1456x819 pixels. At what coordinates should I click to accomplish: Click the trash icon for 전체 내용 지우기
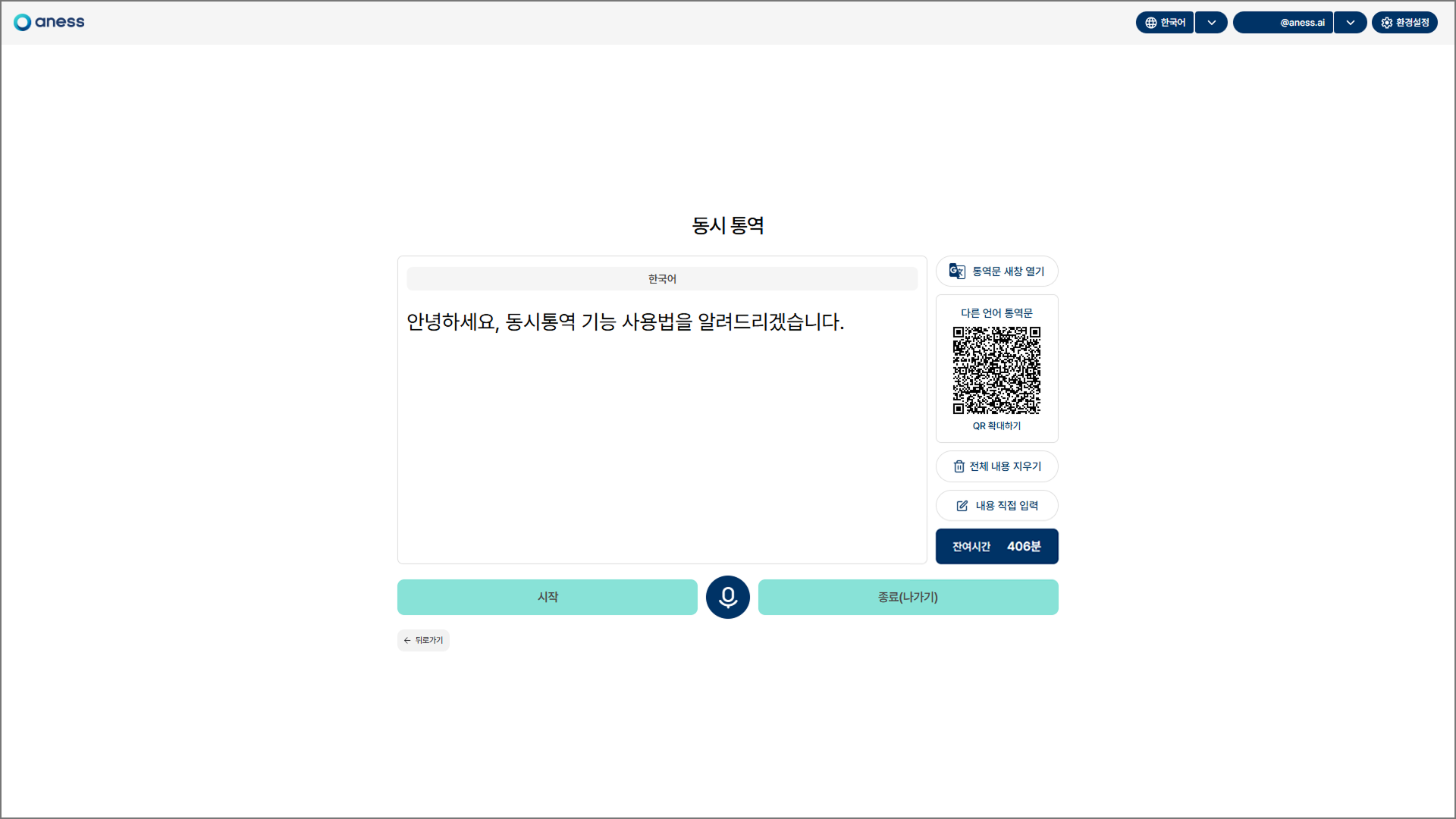click(x=959, y=466)
